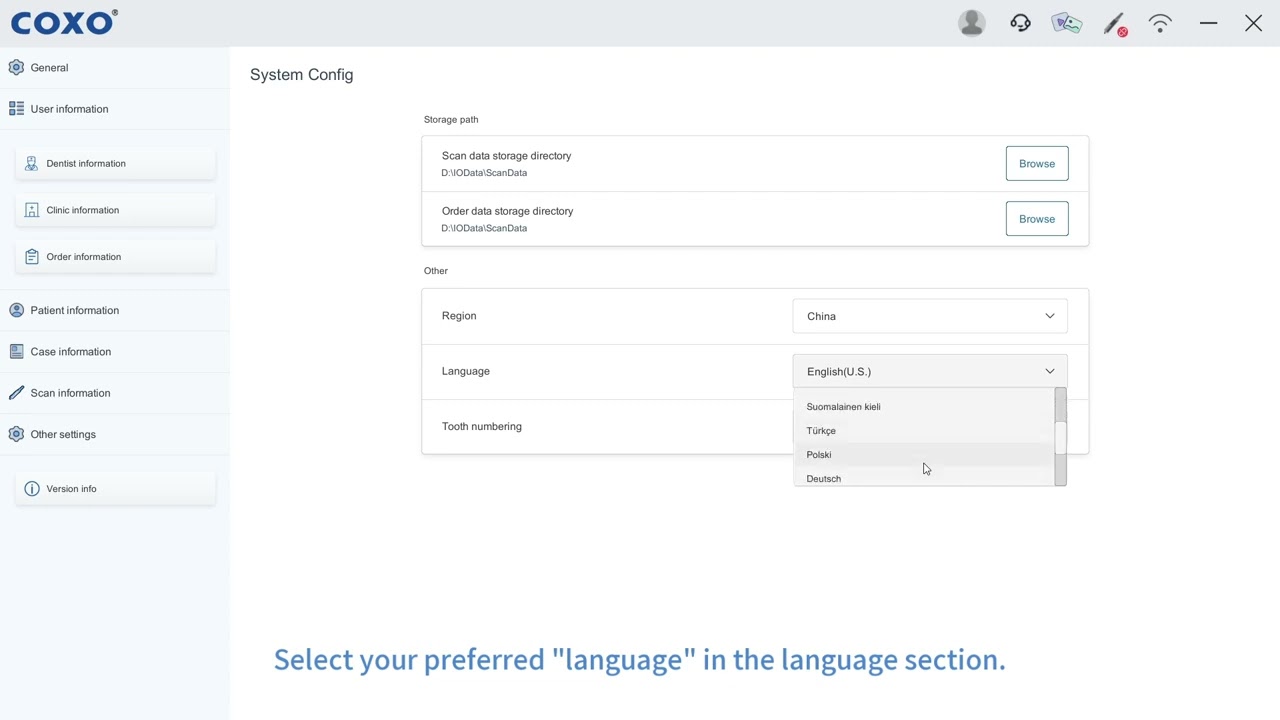1280x720 pixels.
Task: Click the General gear icon
Action: tap(16, 67)
